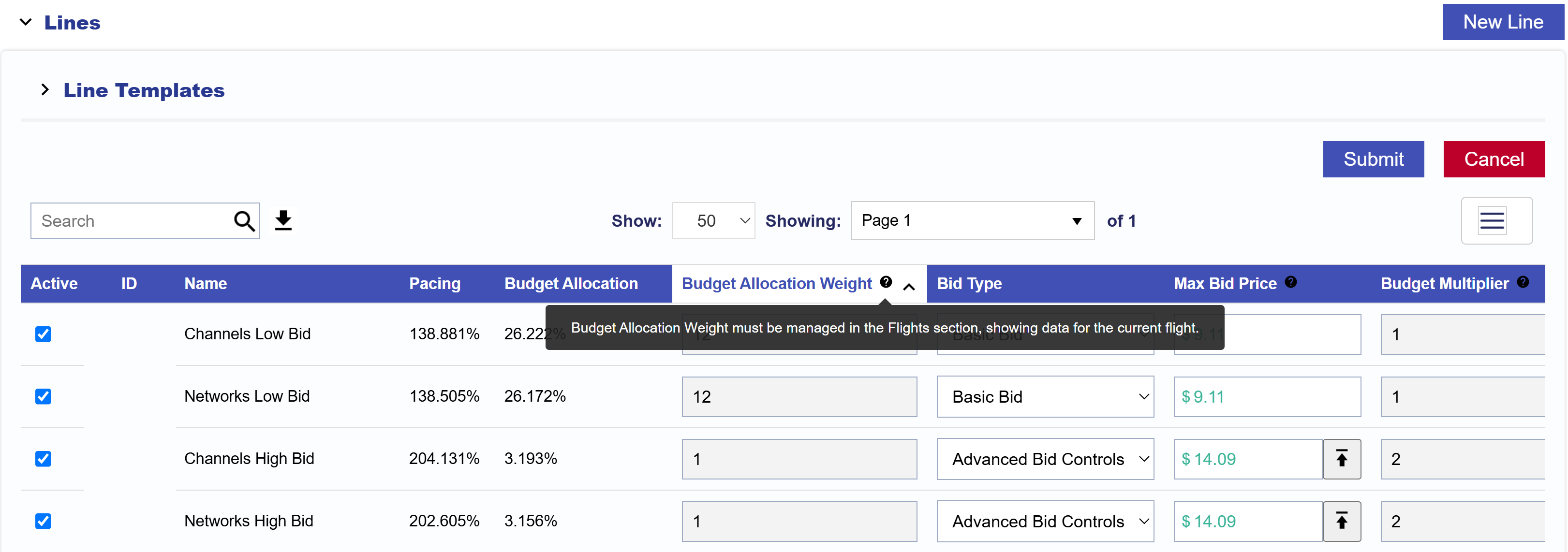Open the Show 50 rows dropdown

pos(713,221)
